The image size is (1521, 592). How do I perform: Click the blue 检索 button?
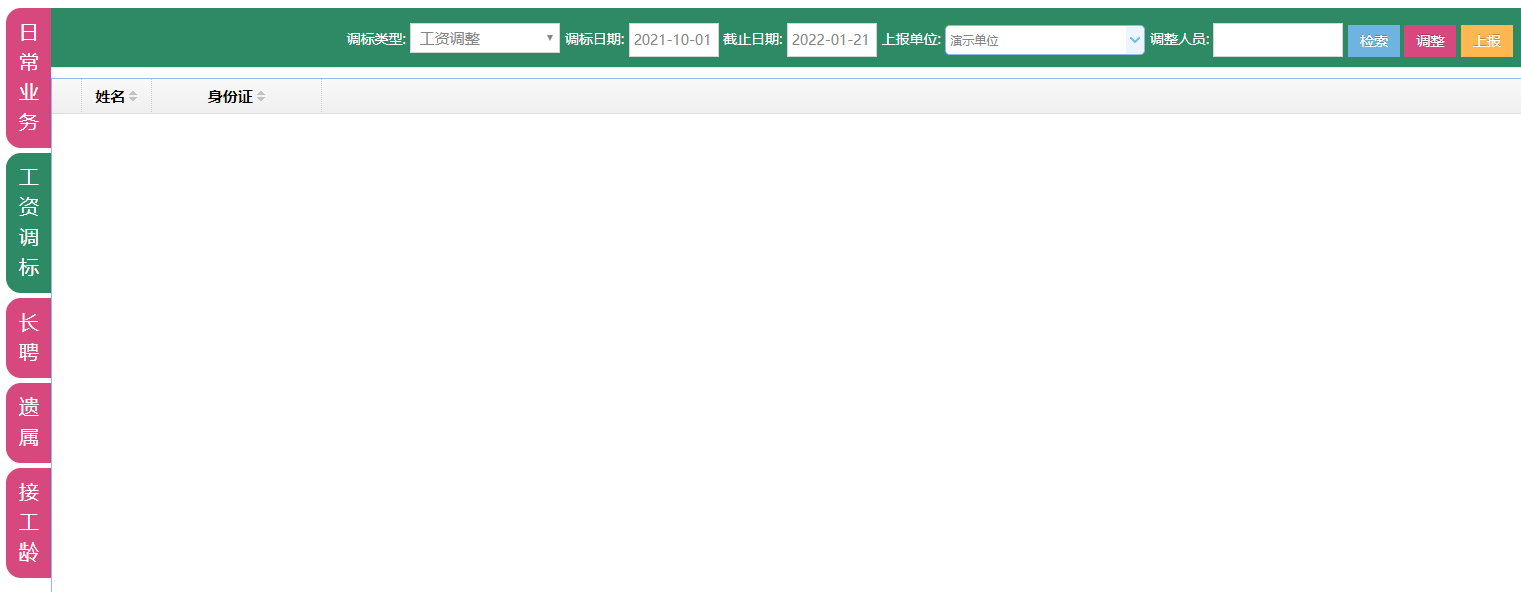[x=1374, y=41]
